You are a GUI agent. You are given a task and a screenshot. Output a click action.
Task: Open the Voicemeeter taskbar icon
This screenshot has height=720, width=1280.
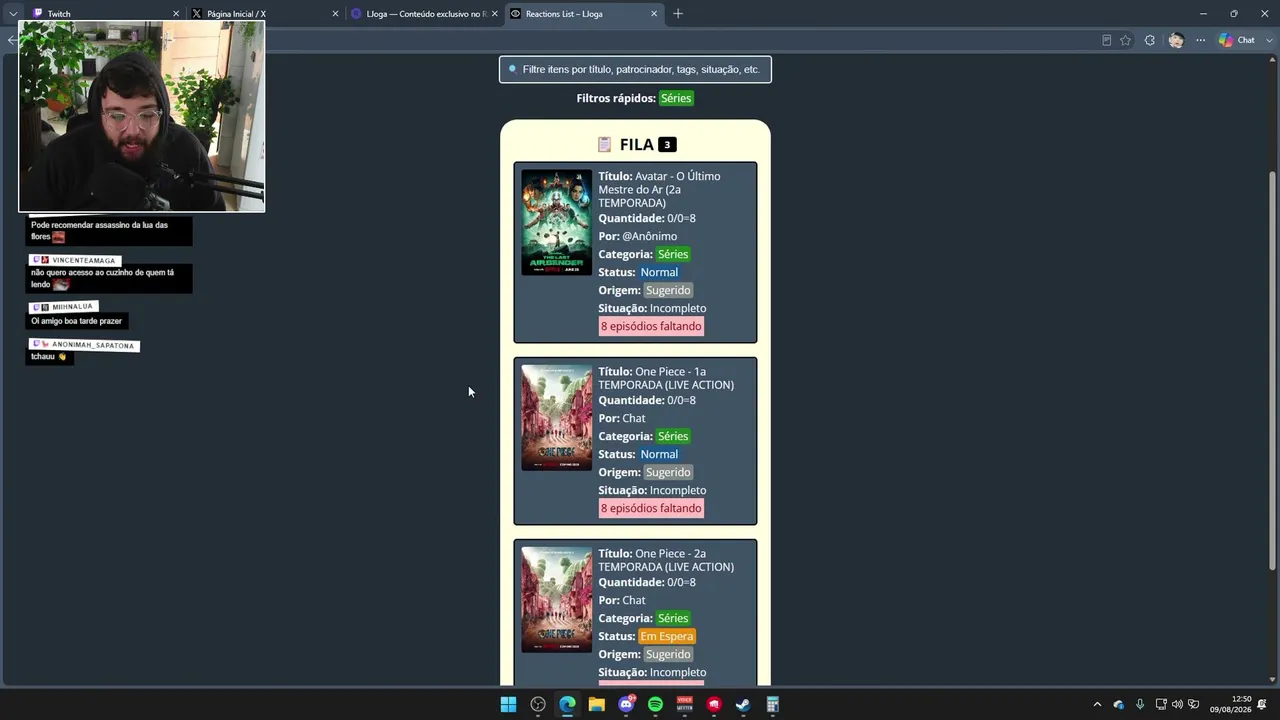pos(685,704)
